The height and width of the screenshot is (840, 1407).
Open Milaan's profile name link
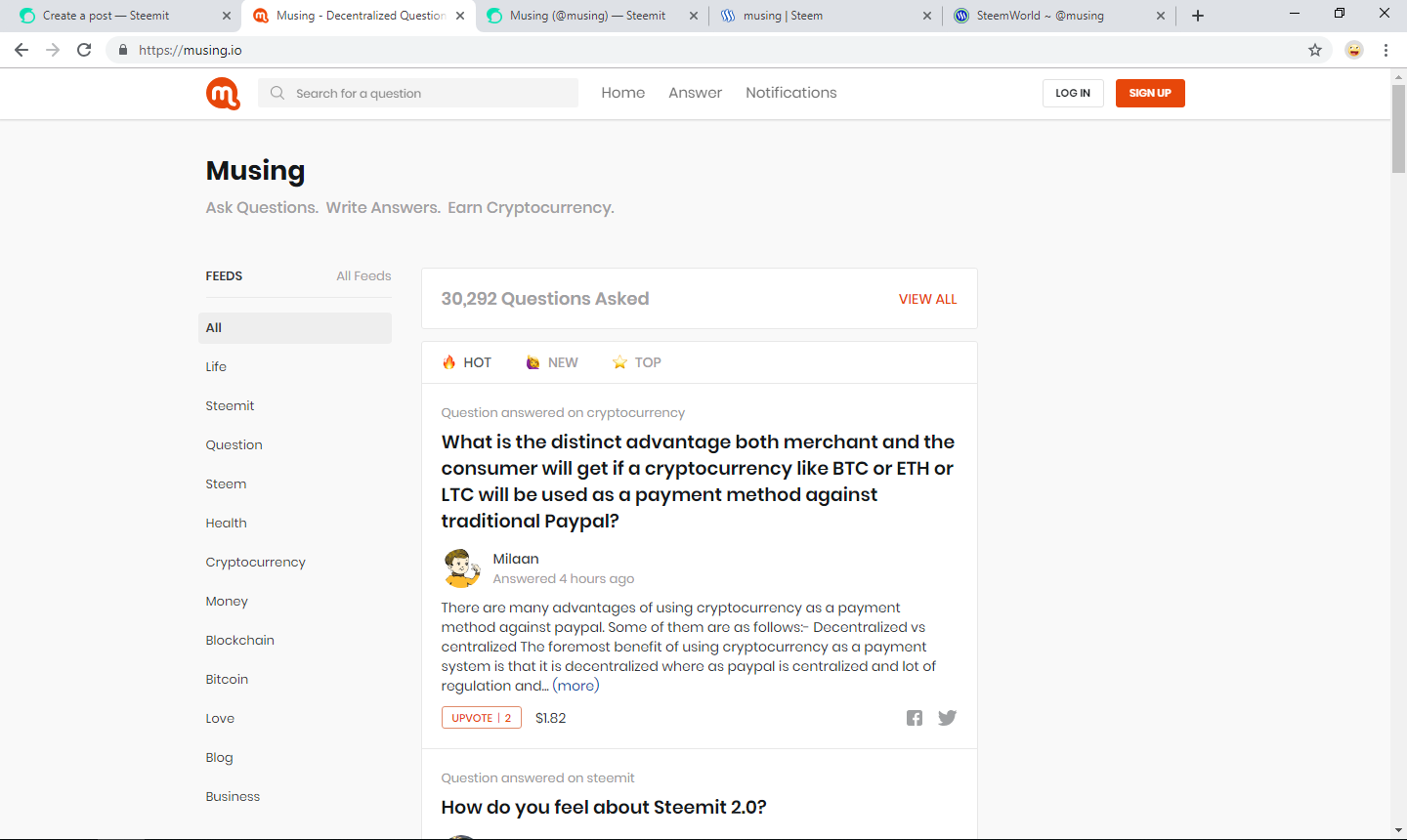[x=516, y=559]
